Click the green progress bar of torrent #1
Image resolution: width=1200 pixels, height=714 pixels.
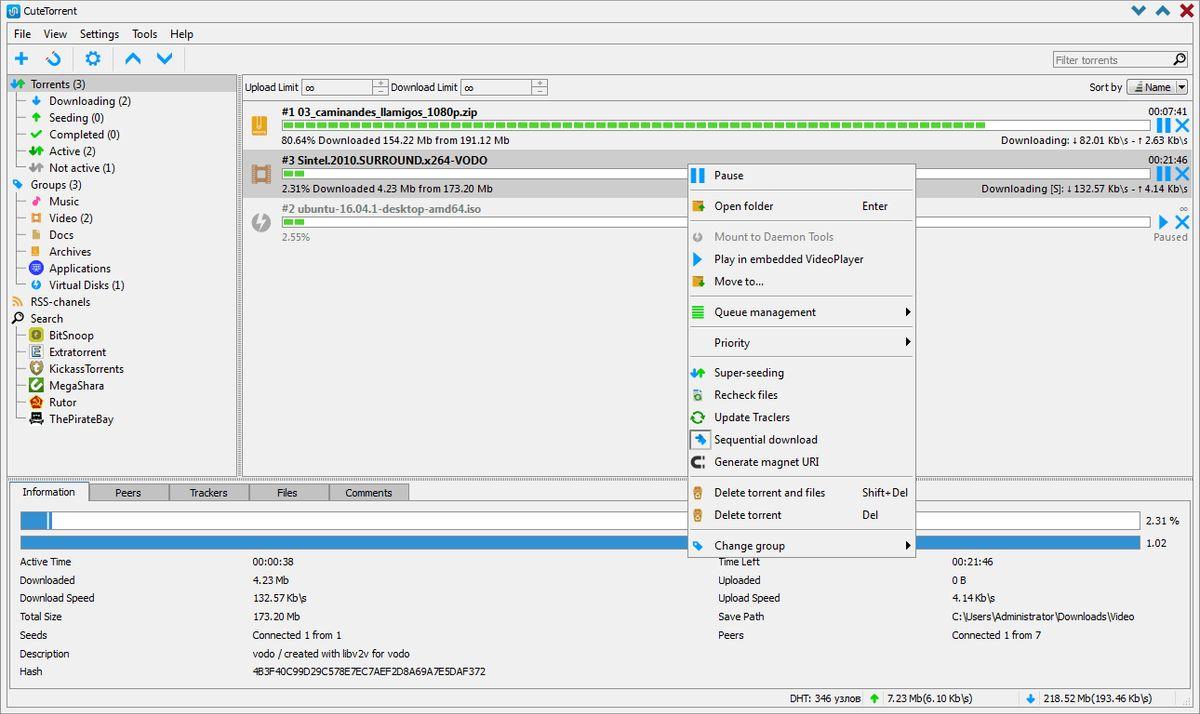click(716, 126)
